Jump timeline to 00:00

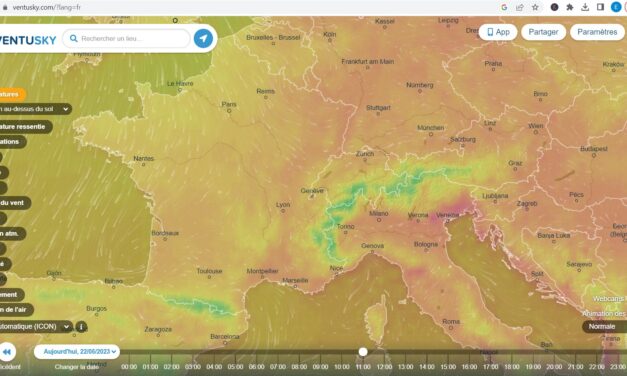point(129,367)
